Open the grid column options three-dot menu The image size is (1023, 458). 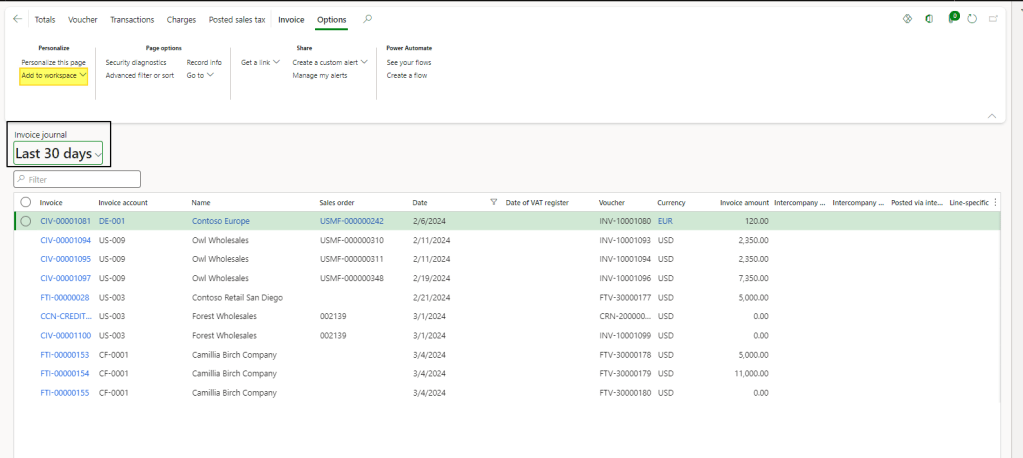(994, 202)
